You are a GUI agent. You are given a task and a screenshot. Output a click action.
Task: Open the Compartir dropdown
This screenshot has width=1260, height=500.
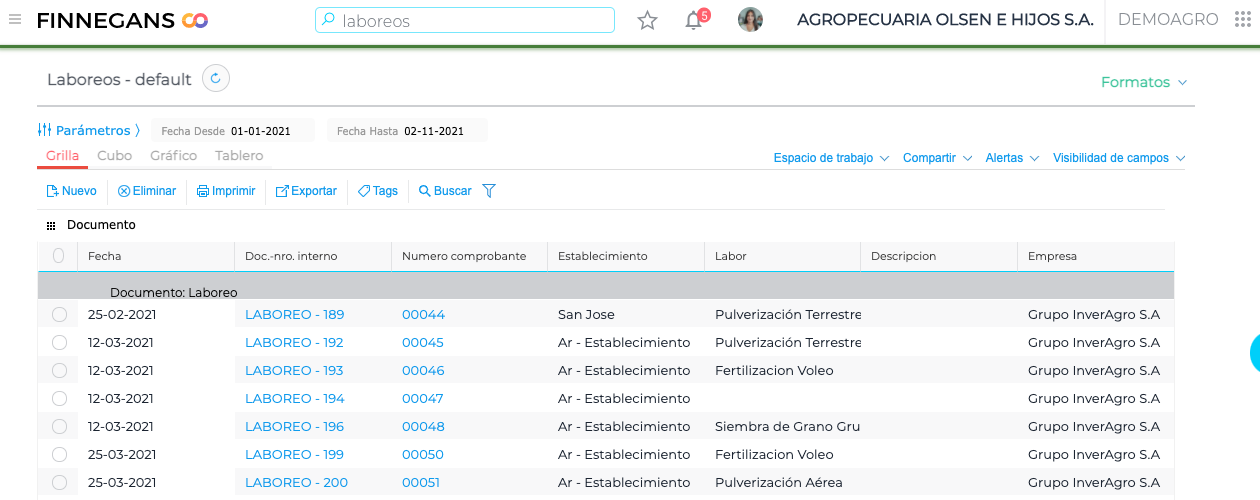click(937, 158)
